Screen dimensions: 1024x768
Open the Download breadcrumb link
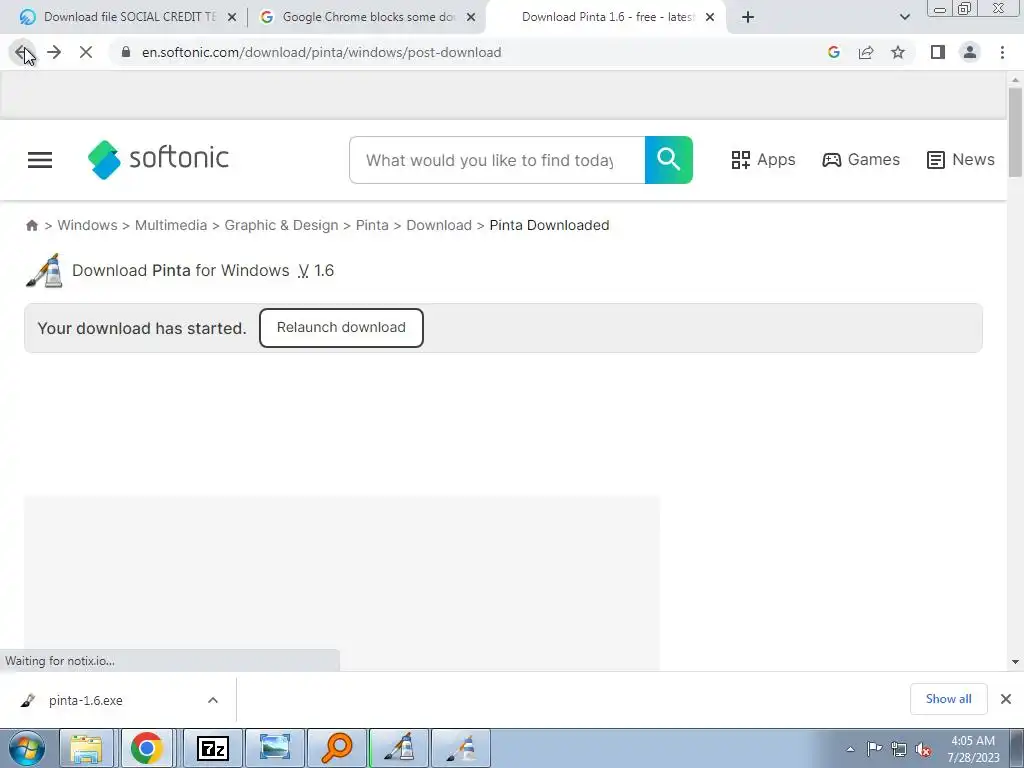point(439,225)
